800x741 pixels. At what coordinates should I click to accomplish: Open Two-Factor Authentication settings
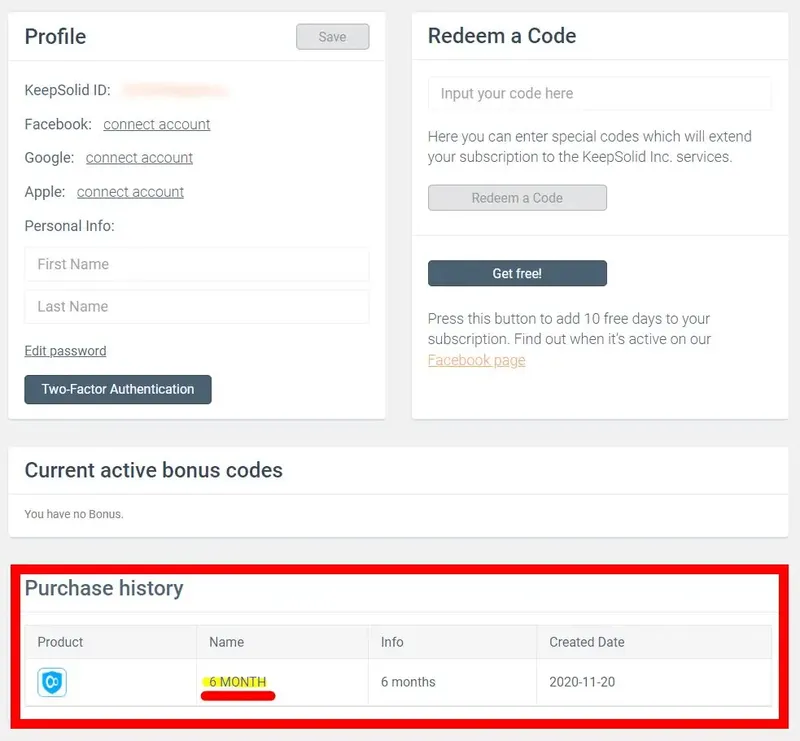click(118, 389)
